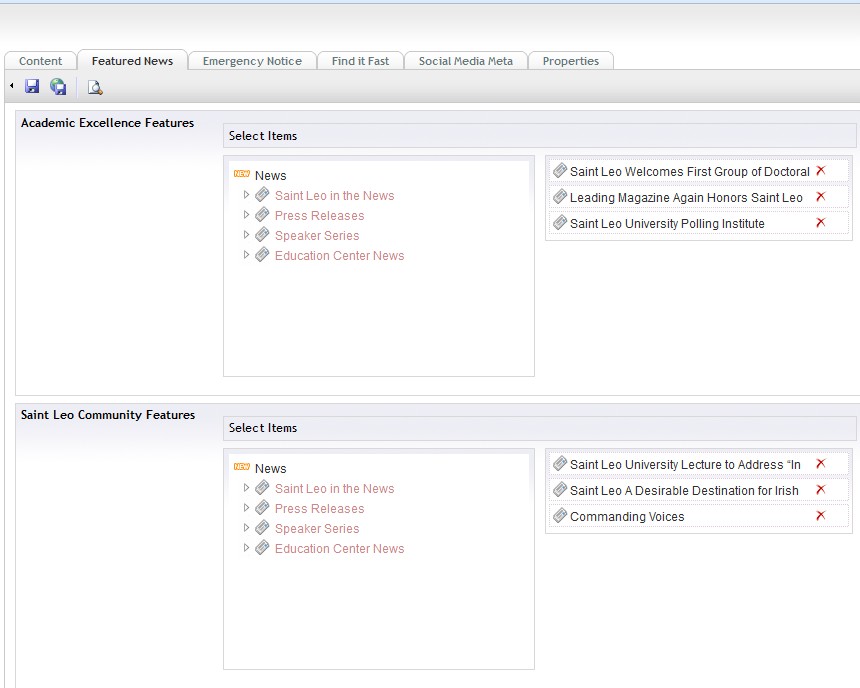The height and width of the screenshot is (688, 860).
Task: Switch to the Properties tab
Action: tap(571, 61)
